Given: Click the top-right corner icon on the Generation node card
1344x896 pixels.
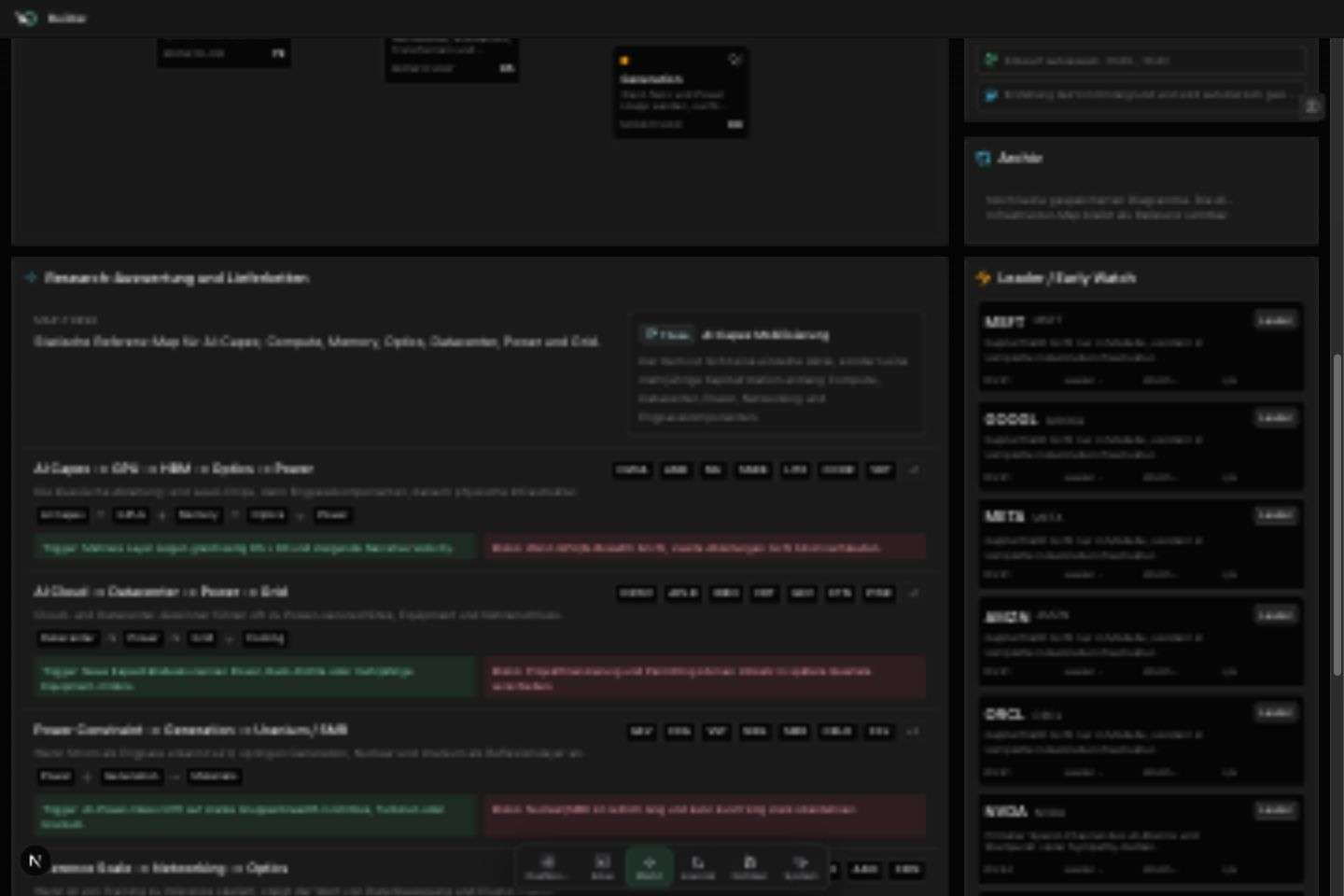Looking at the screenshot, I should coord(735,60).
